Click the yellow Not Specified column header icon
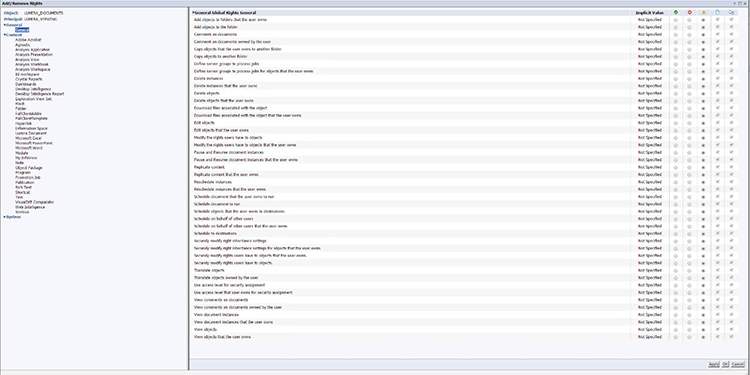The width and height of the screenshot is (750, 375). pyautogui.click(x=703, y=12)
